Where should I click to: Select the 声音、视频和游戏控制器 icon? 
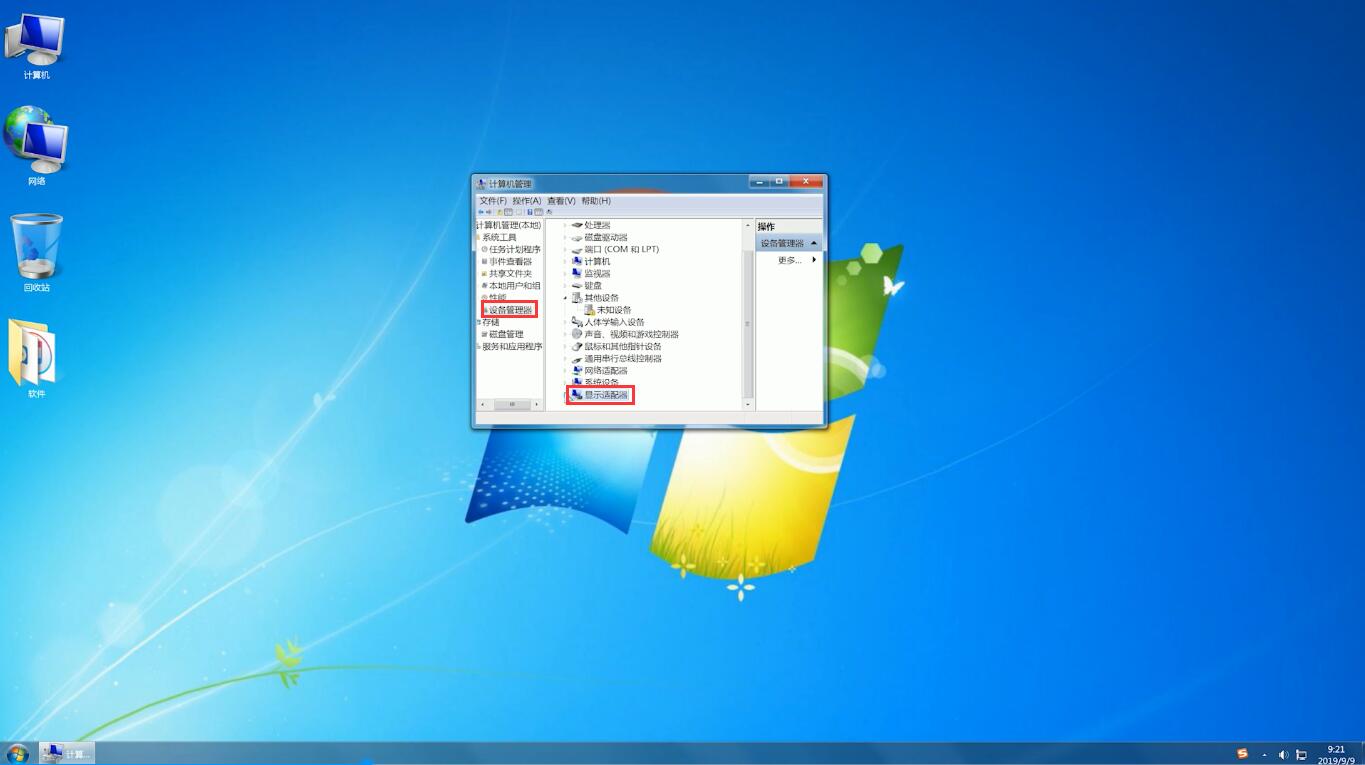(577, 334)
